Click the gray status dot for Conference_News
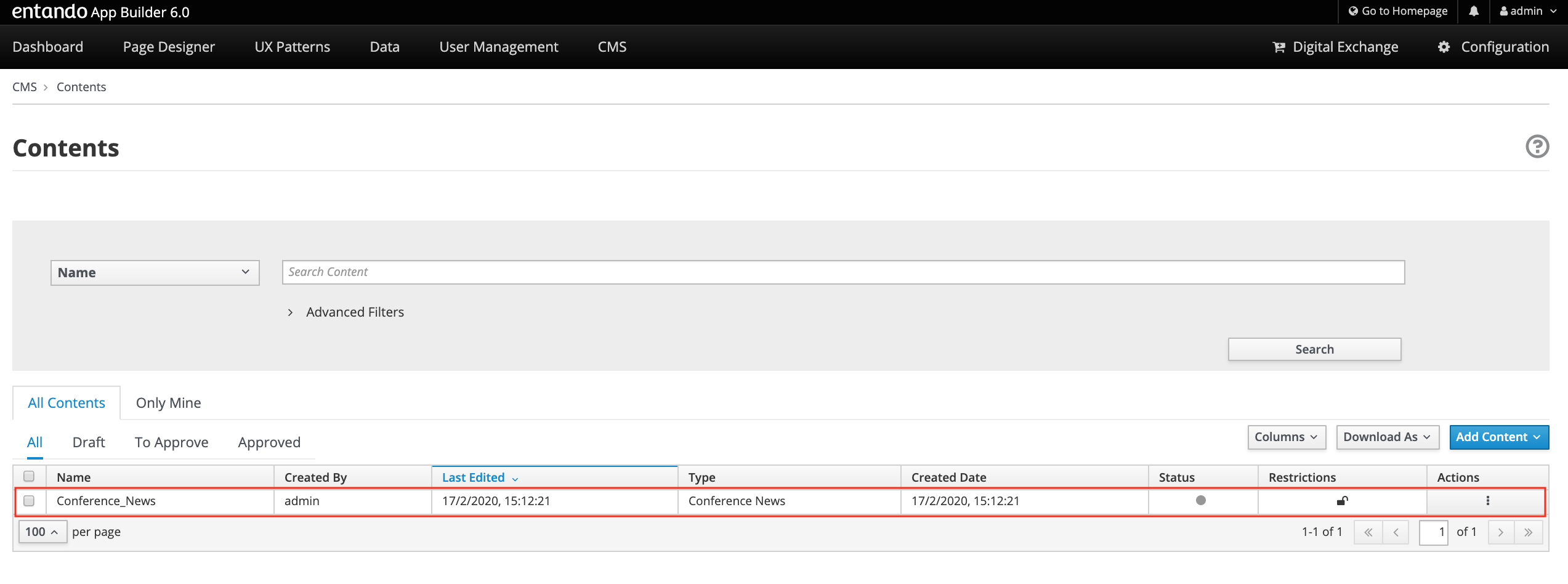 pos(1200,500)
